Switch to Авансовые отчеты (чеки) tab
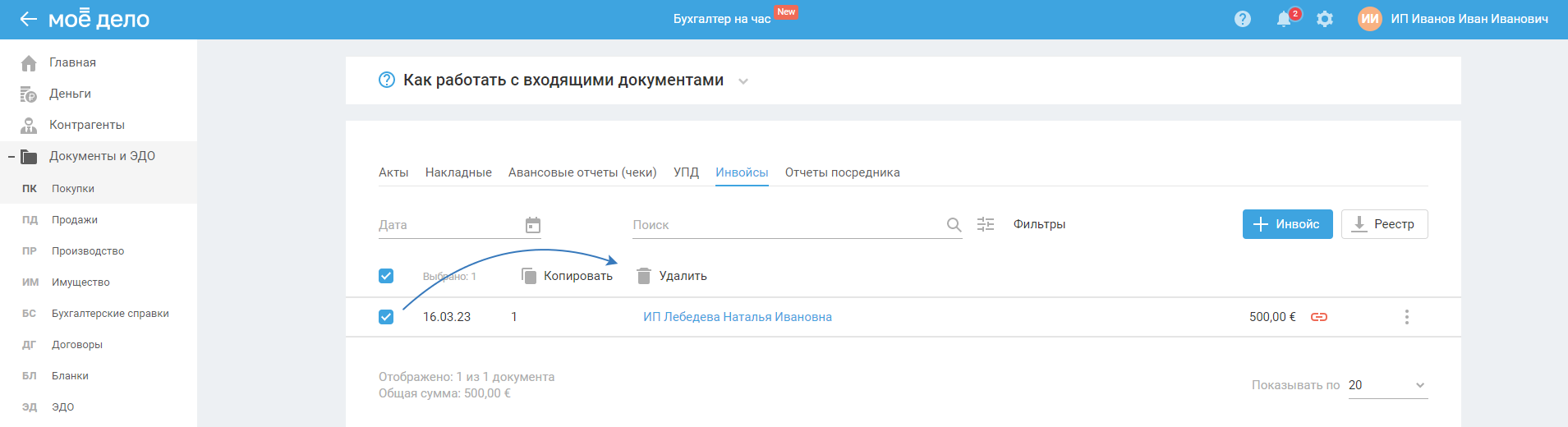Image resolution: width=1568 pixels, height=427 pixels. click(x=582, y=172)
